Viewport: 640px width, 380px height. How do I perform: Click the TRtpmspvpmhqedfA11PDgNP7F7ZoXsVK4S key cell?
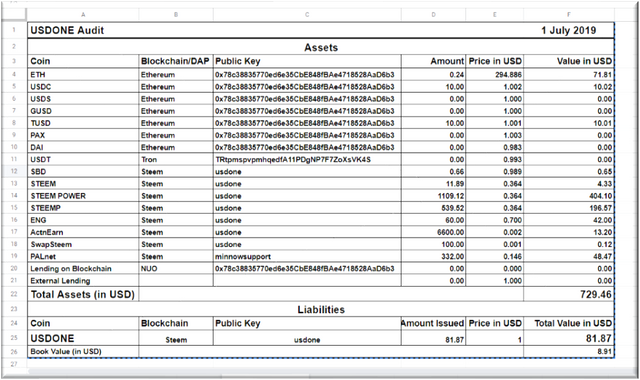click(307, 160)
